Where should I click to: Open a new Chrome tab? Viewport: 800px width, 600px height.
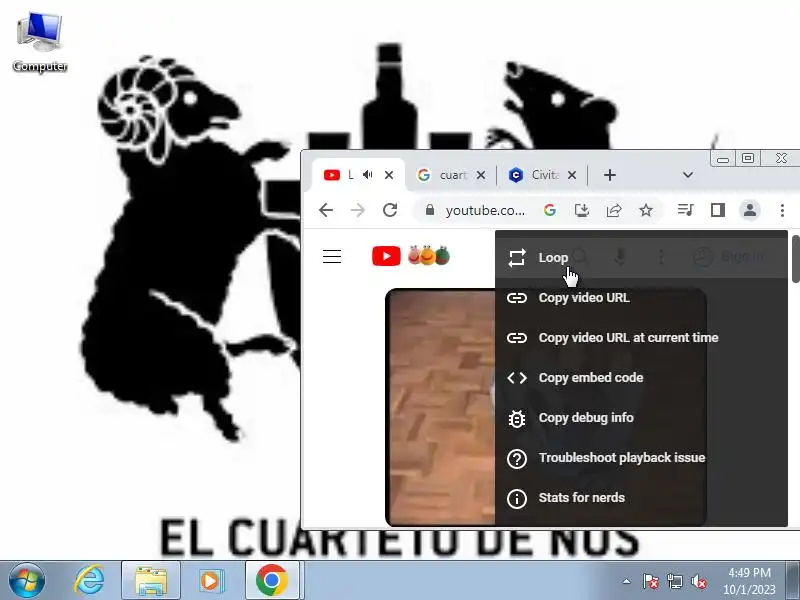[610, 175]
